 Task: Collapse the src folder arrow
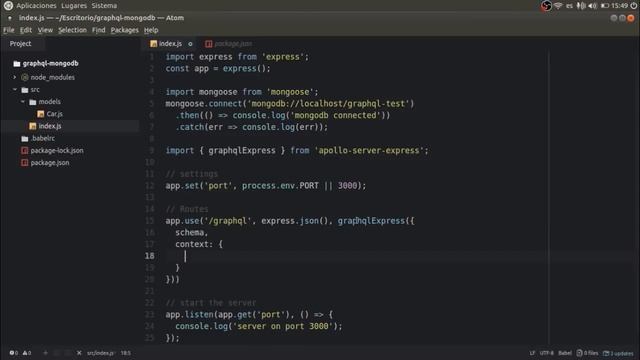point(15,89)
